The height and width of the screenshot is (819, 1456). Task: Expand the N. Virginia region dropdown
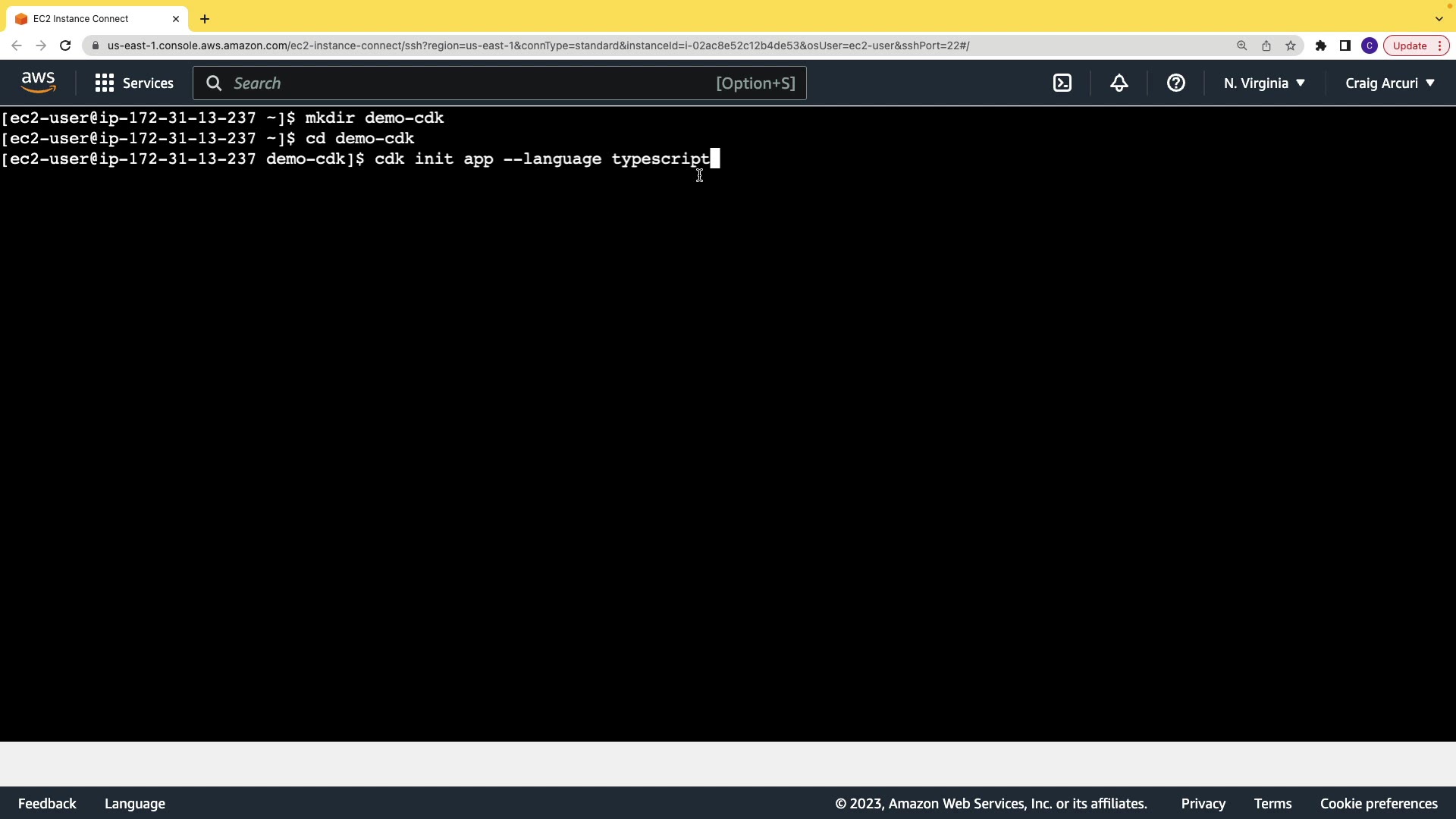pyautogui.click(x=1264, y=83)
